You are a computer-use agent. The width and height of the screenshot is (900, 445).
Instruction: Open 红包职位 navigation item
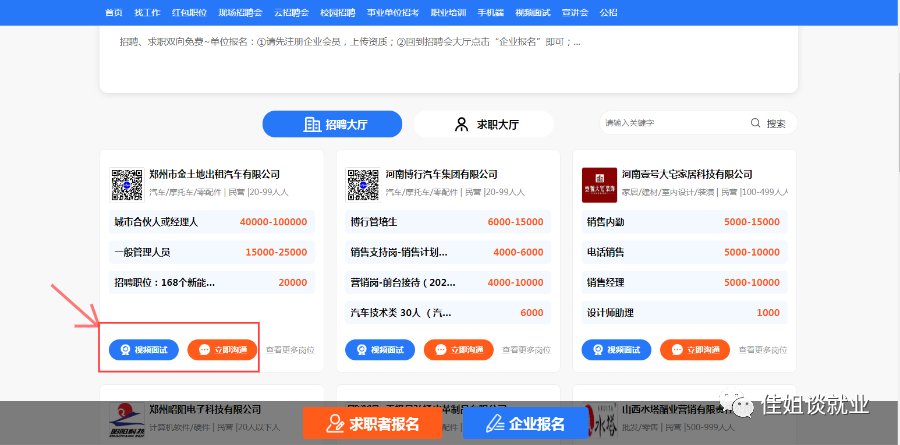[189, 13]
